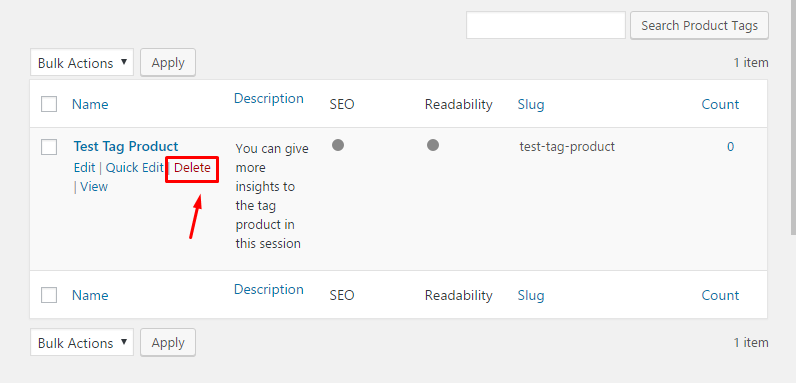The image size is (796, 383).
Task: Sort by the Name column header
Action: (x=90, y=104)
